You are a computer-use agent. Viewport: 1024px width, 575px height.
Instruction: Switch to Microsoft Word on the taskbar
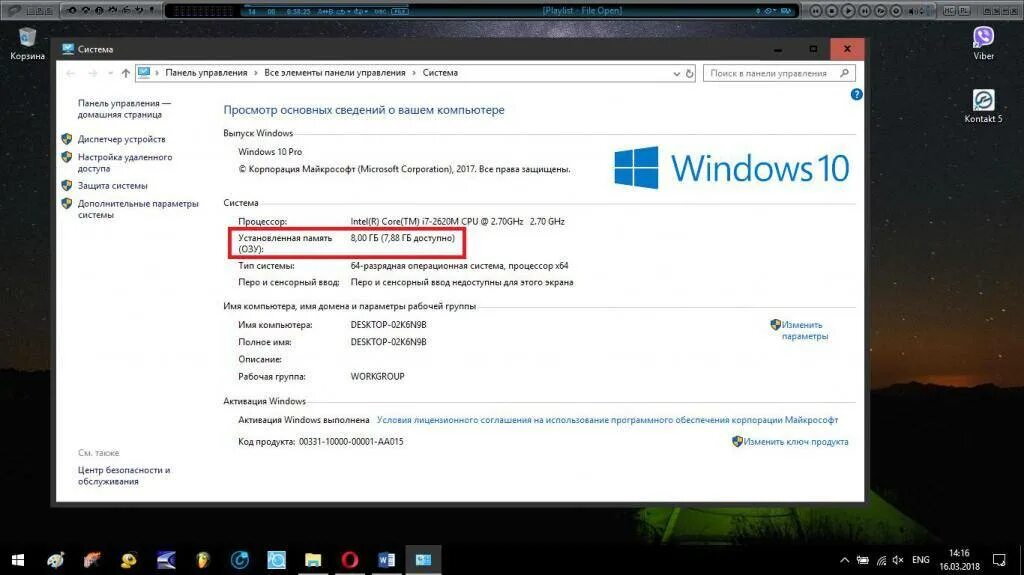[x=387, y=560]
